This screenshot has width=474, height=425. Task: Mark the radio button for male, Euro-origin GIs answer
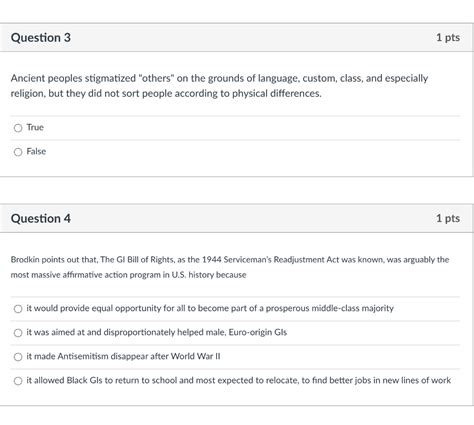(x=18, y=333)
